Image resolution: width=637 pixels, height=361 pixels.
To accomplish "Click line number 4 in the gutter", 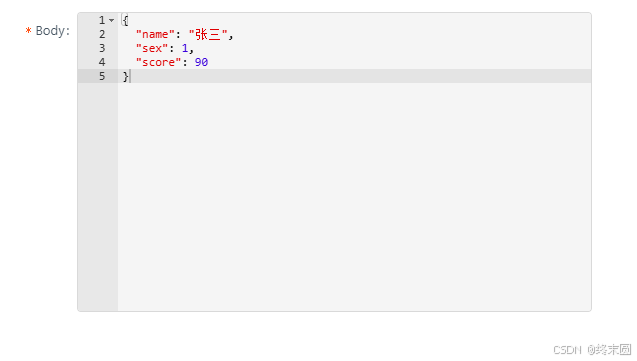I will click(x=102, y=62).
